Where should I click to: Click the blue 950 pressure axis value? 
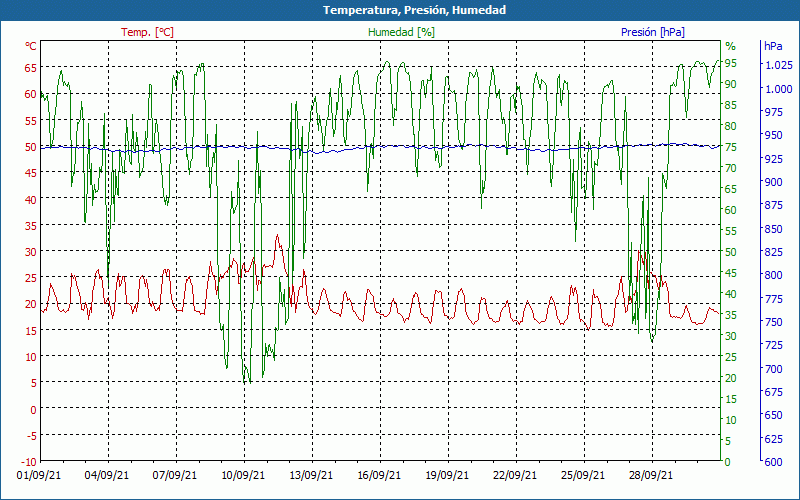[x=773, y=135]
